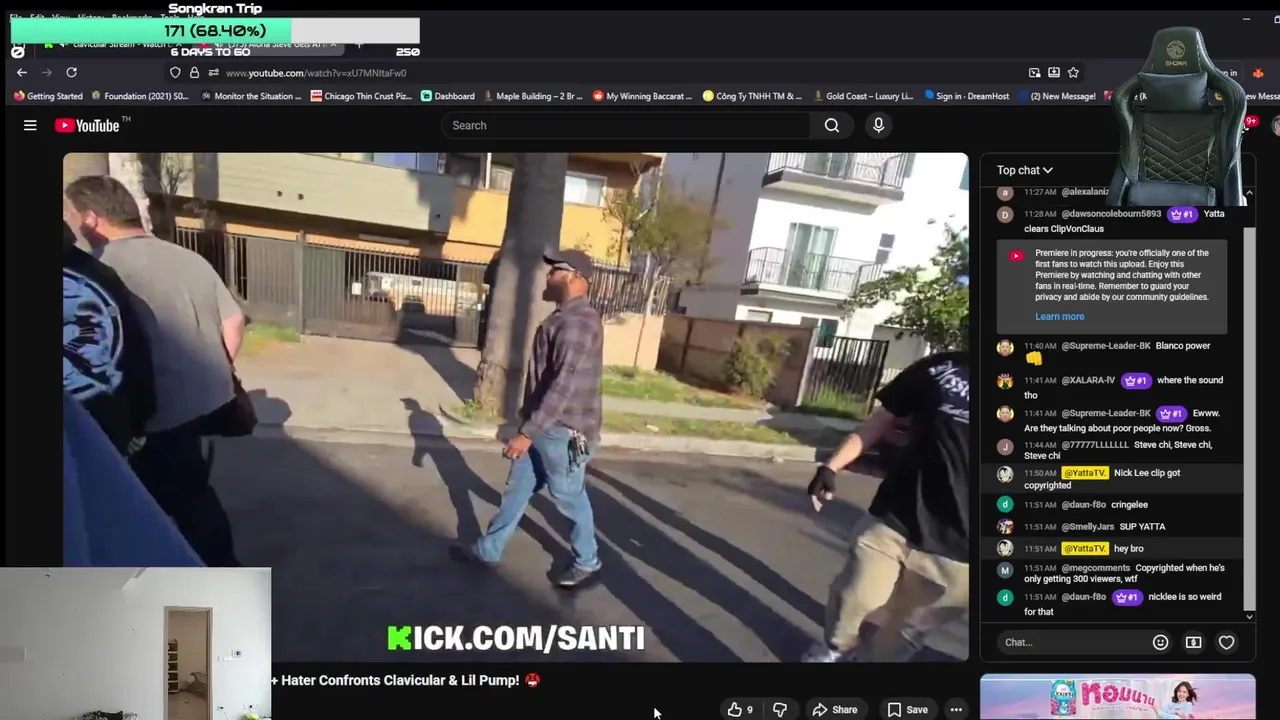This screenshot has width=1280, height=720.
Task: Open the Dashboard bookmark
Action: click(x=448, y=96)
